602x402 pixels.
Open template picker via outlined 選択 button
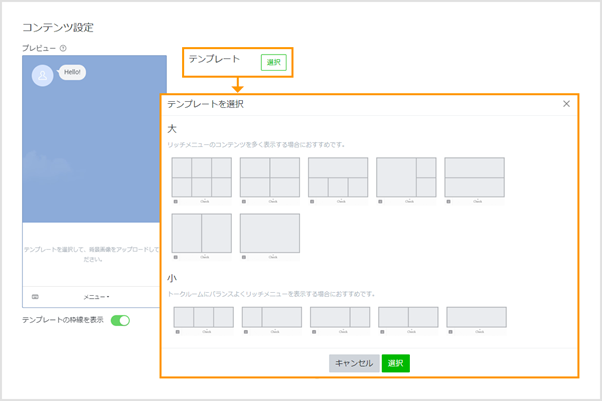tap(273, 62)
